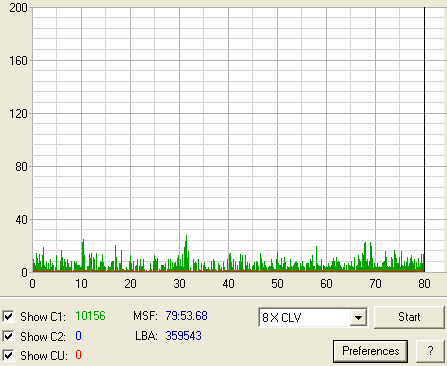The image size is (447, 366).
Task: Click the Start button
Action: [x=409, y=317]
